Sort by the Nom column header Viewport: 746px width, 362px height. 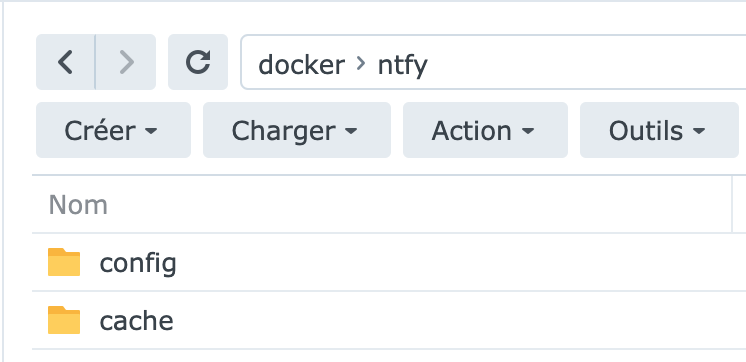(x=78, y=205)
